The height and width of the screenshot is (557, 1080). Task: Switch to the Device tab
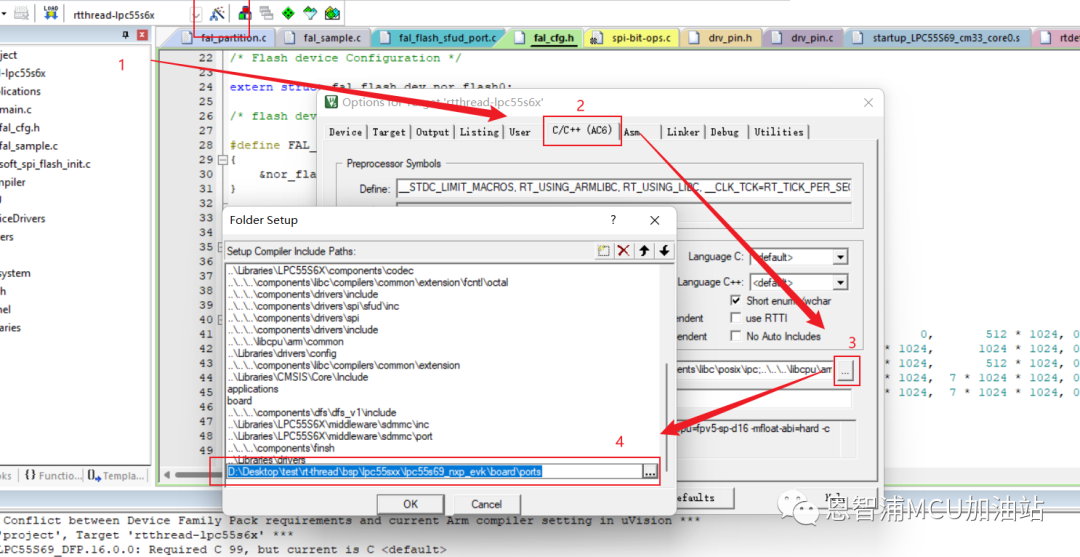[x=345, y=132]
